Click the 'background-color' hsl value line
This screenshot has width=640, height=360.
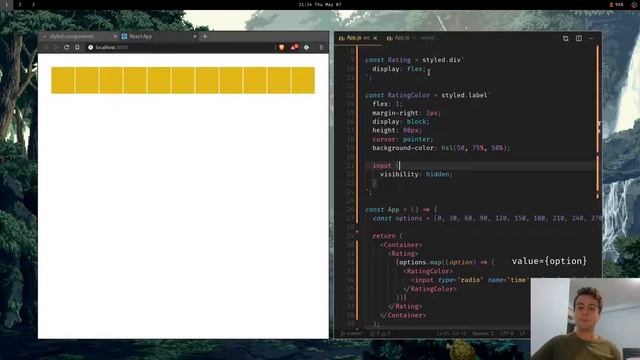(x=441, y=148)
